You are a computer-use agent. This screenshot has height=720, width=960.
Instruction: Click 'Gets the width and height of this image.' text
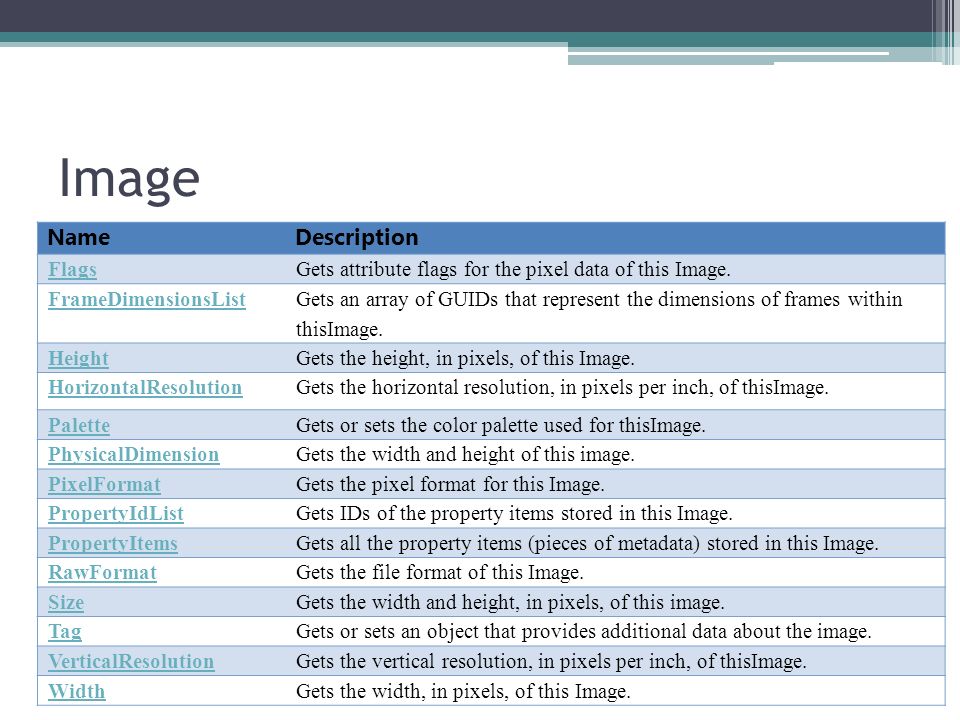465,455
